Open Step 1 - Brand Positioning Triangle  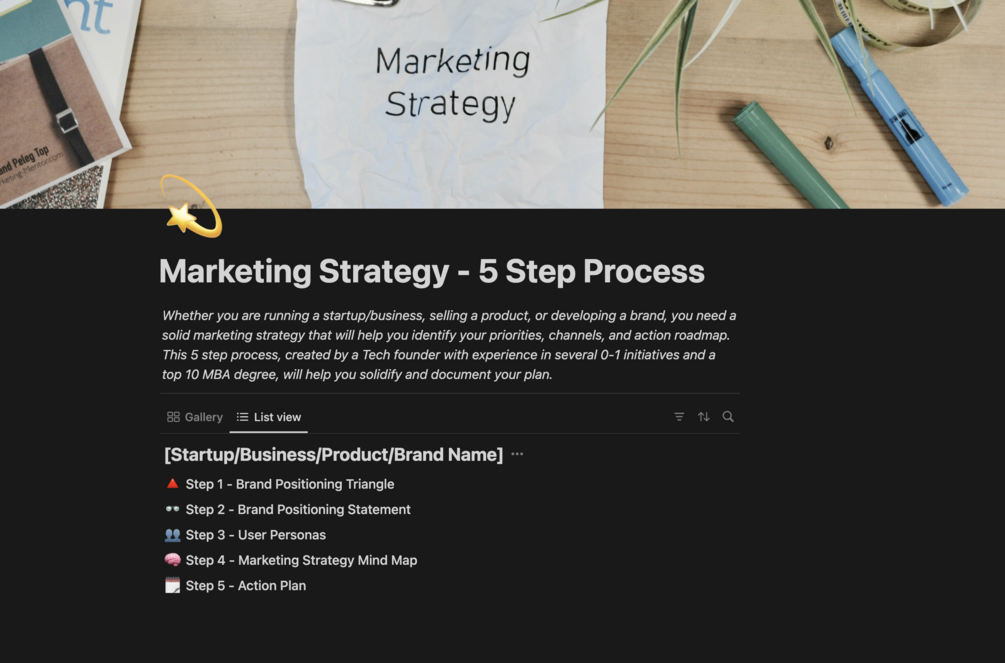290,484
